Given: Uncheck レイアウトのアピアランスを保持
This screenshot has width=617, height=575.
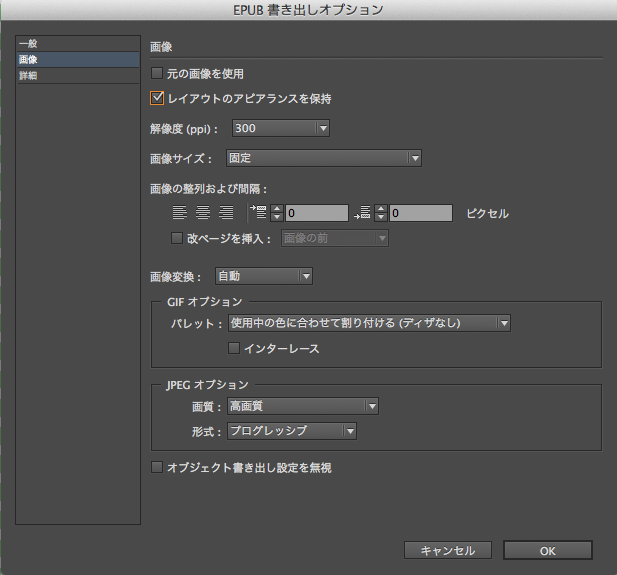Looking at the screenshot, I should (157, 98).
